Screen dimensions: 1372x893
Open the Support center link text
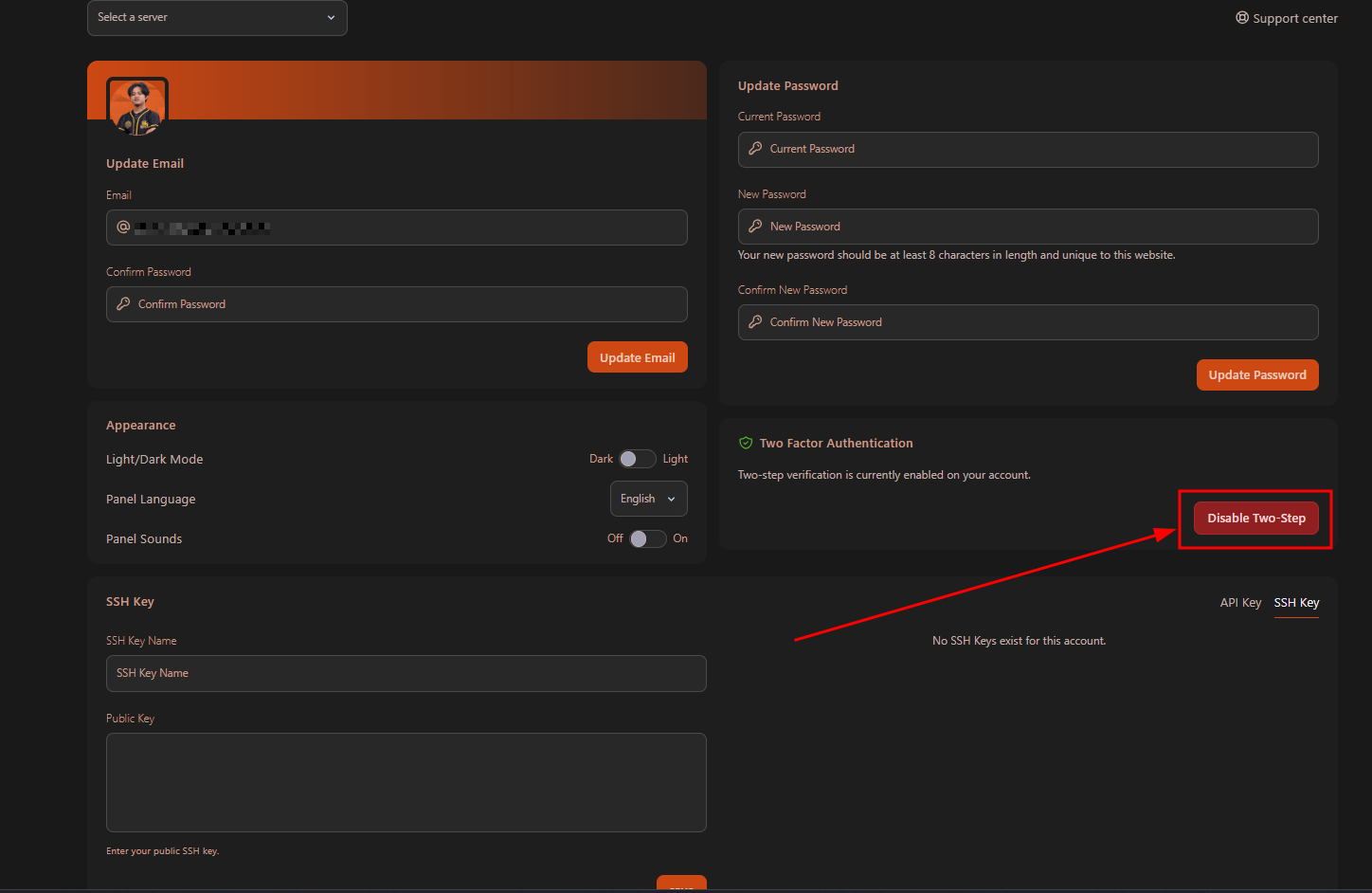tap(1294, 18)
